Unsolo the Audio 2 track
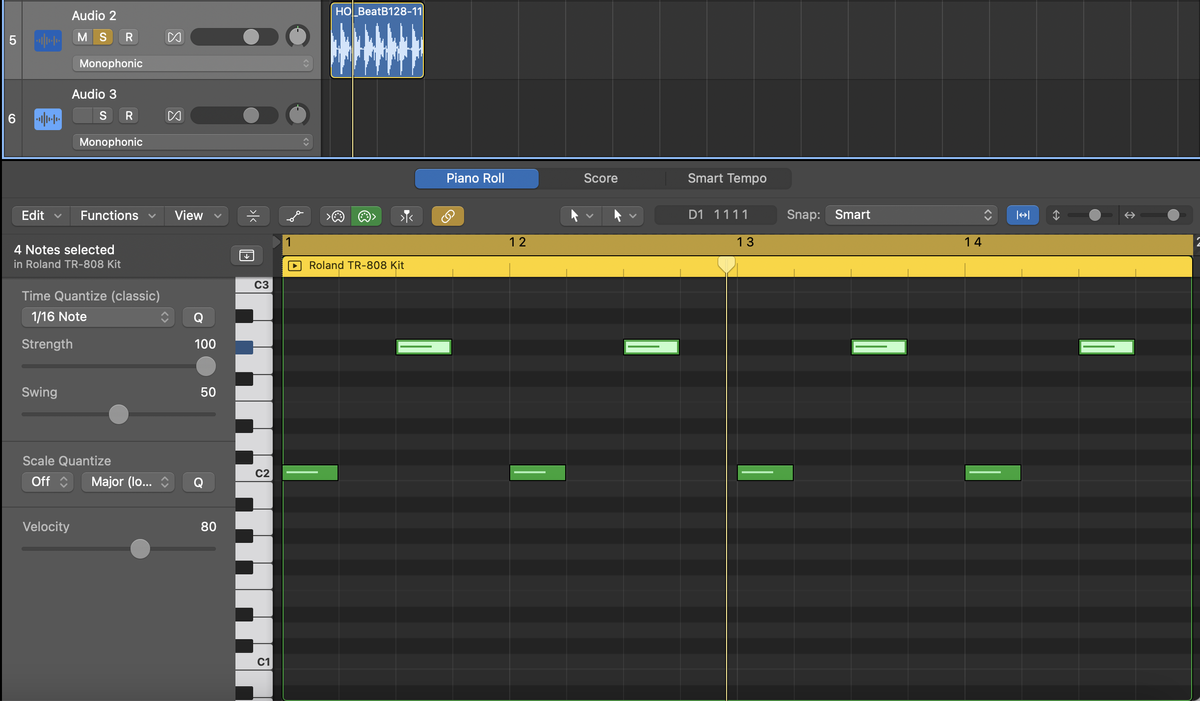This screenshot has width=1200, height=701. pos(102,37)
